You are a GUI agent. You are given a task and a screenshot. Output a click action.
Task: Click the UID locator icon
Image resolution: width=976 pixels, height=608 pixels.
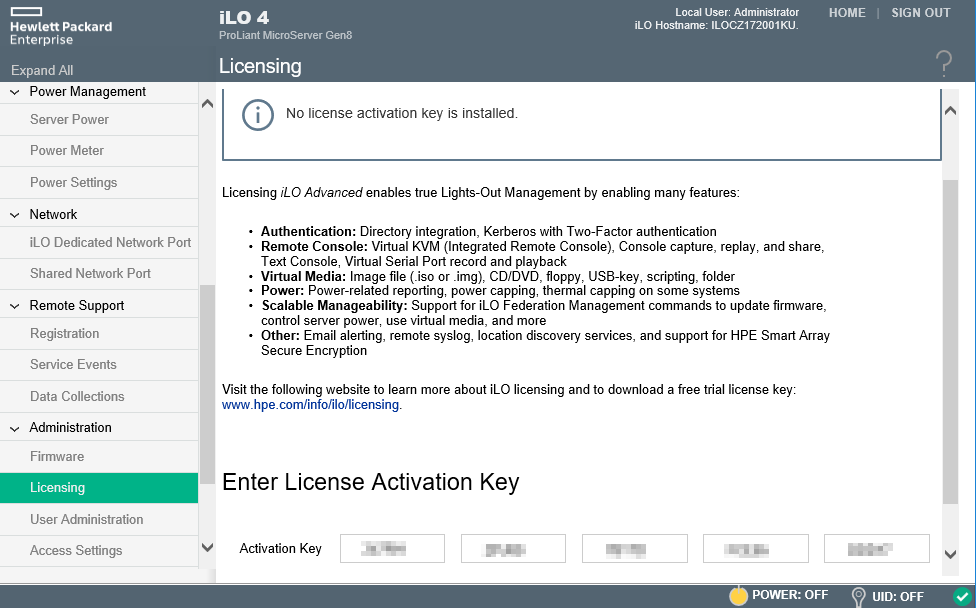tap(858, 597)
